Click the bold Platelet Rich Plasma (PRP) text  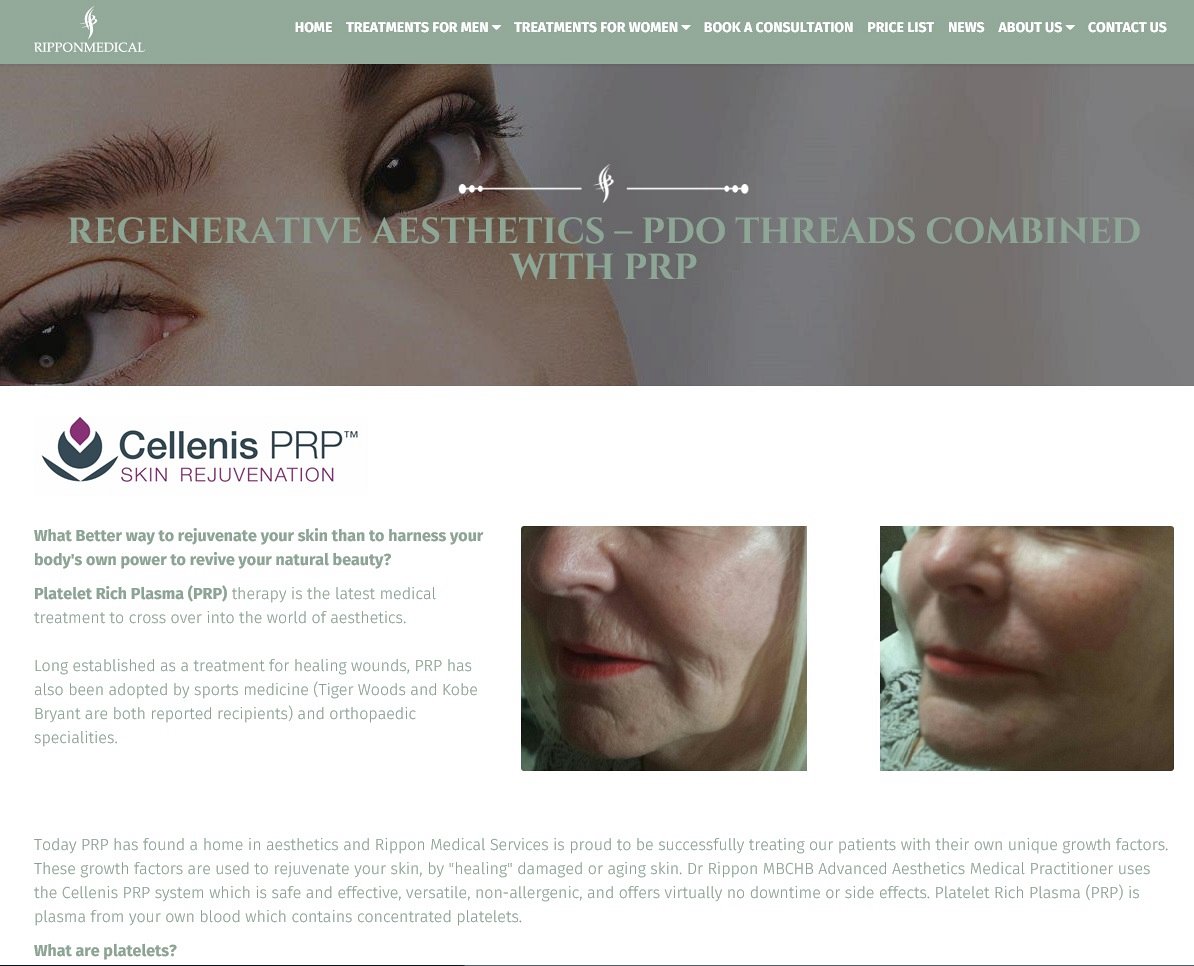point(130,593)
